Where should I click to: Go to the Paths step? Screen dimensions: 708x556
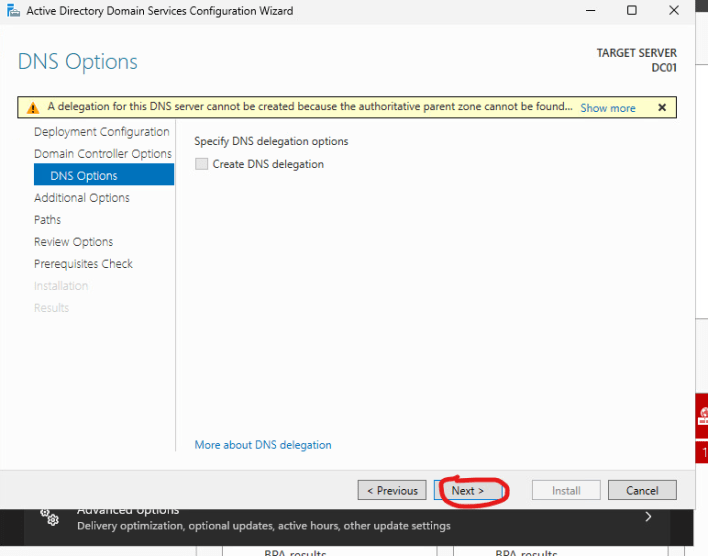click(x=47, y=220)
